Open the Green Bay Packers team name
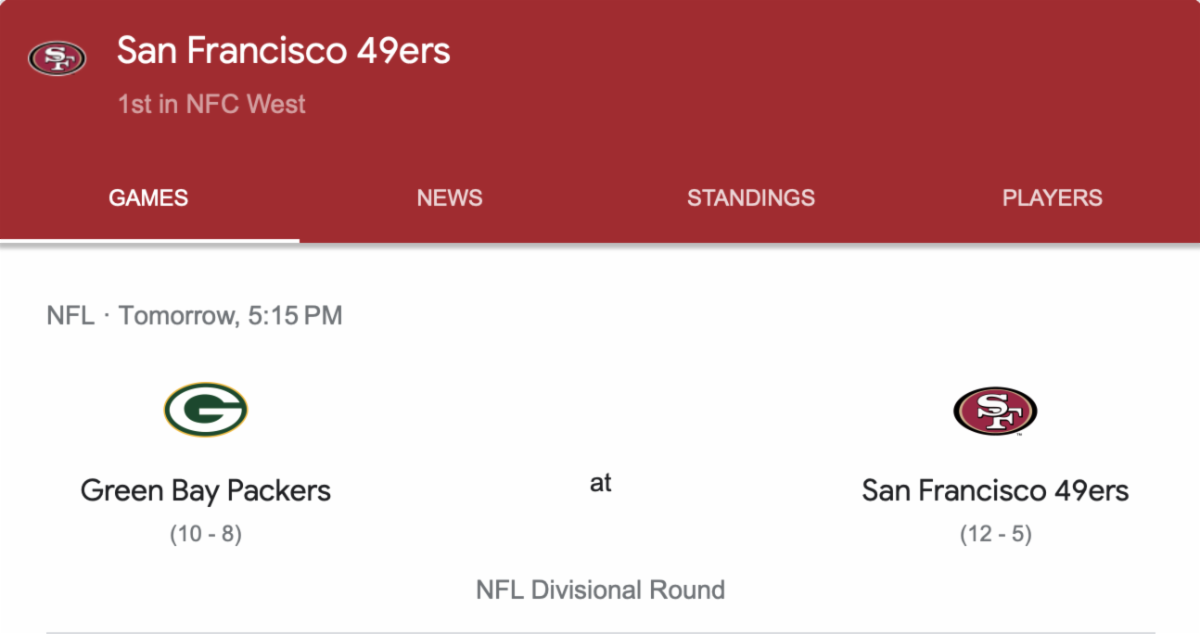 point(205,491)
